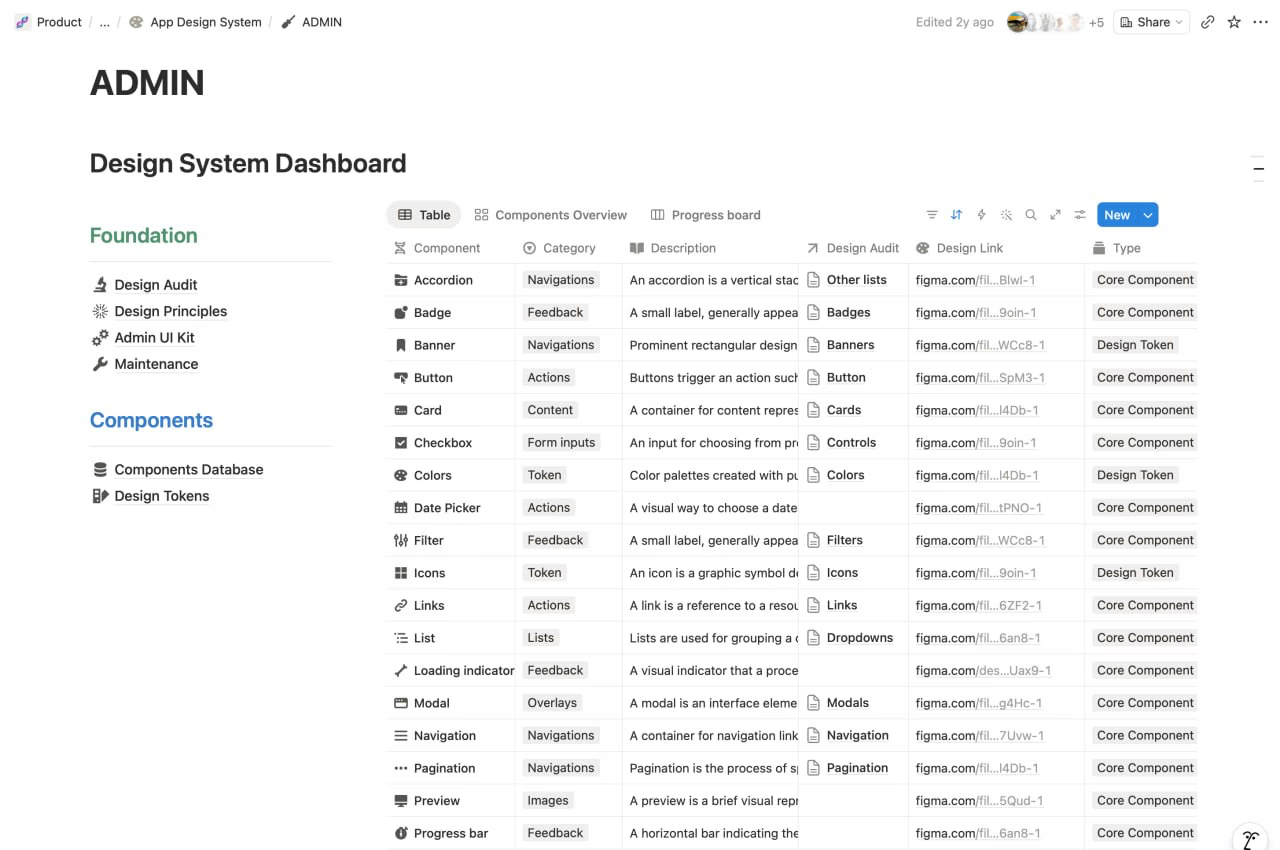The width and height of the screenshot is (1280, 850).
Task: Open the dropdown arrow next to New
Action: coord(1149,215)
